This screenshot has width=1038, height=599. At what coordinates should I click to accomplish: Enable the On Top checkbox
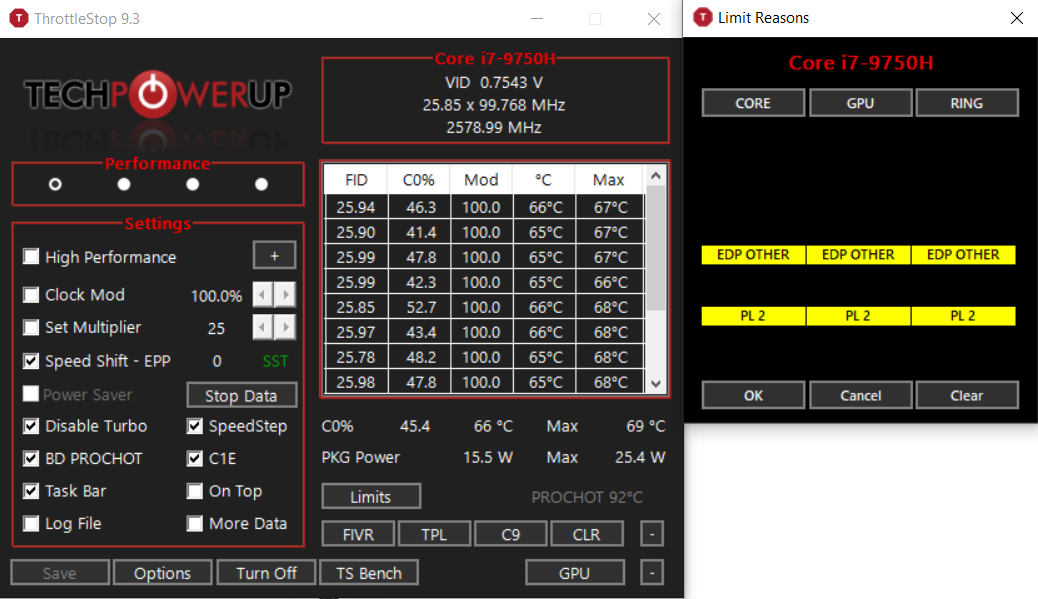(x=195, y=490)
